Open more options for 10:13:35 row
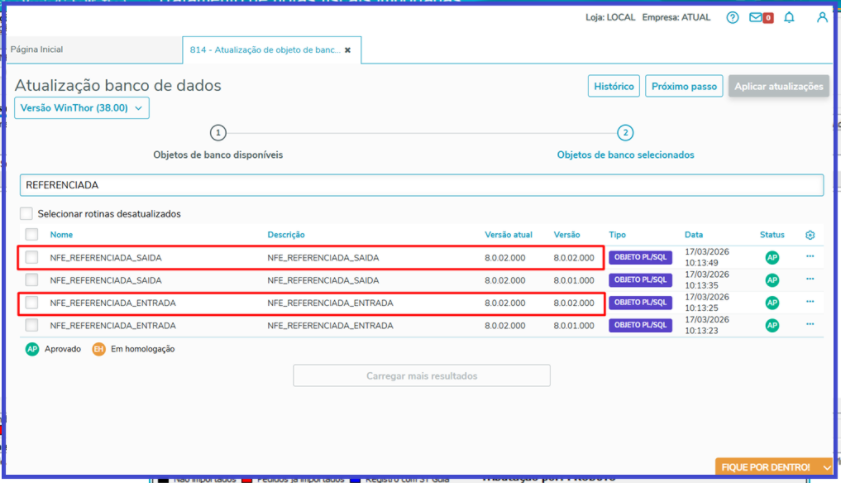The image size is (841, 483). click(810, 279)
